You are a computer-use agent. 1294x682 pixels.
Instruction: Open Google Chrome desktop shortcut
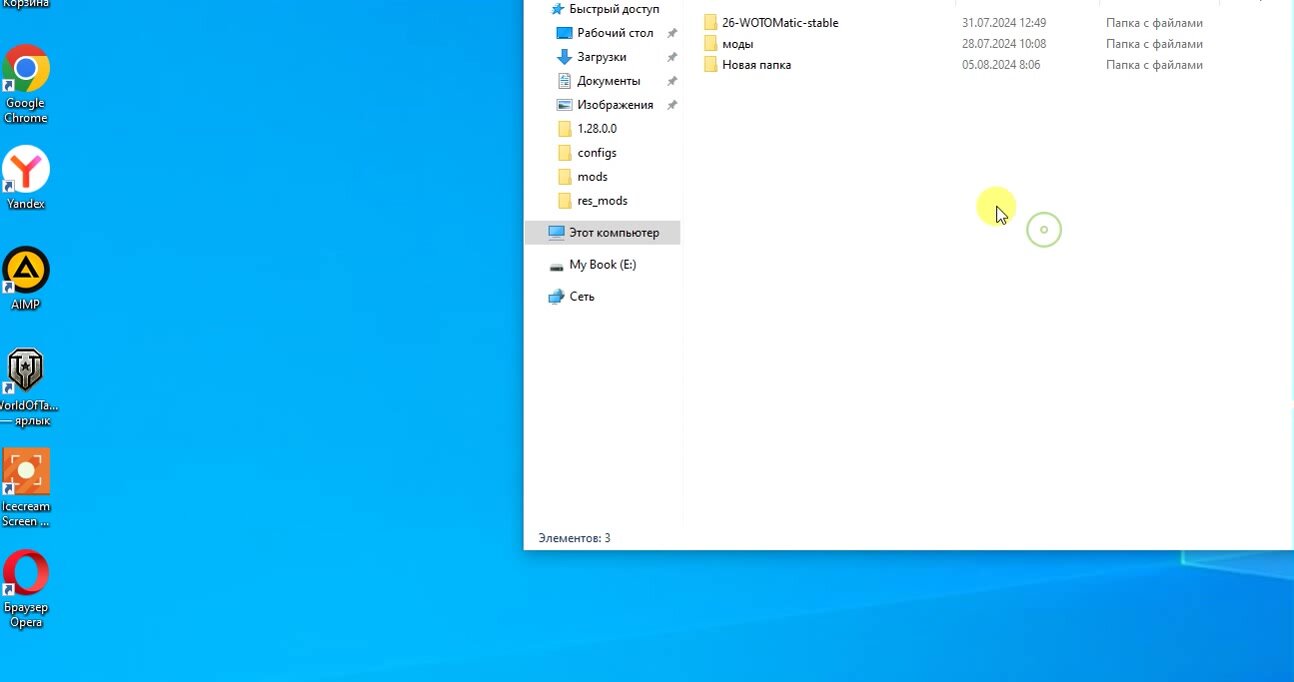26,69
